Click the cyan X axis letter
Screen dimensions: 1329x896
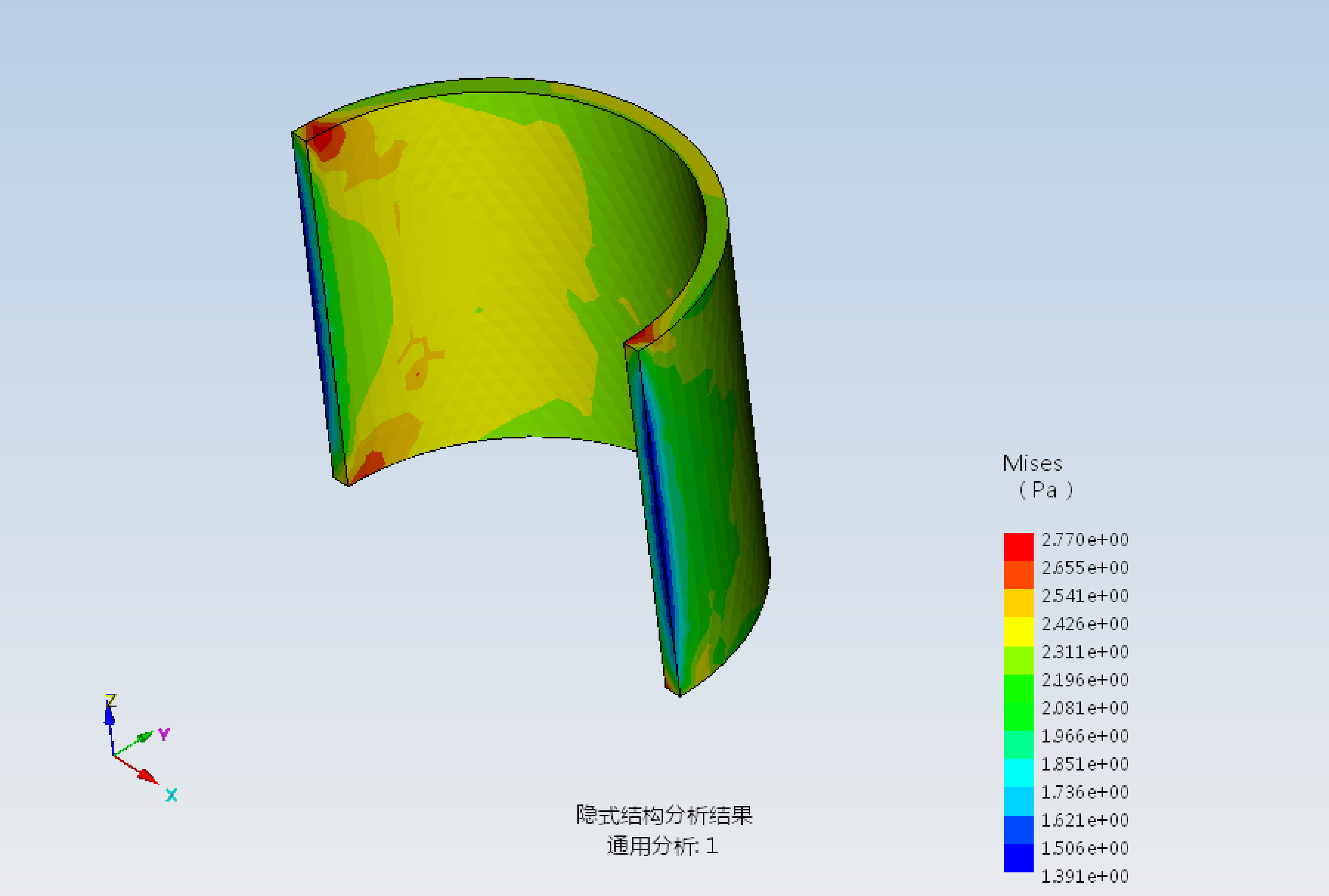pos(171,795)
